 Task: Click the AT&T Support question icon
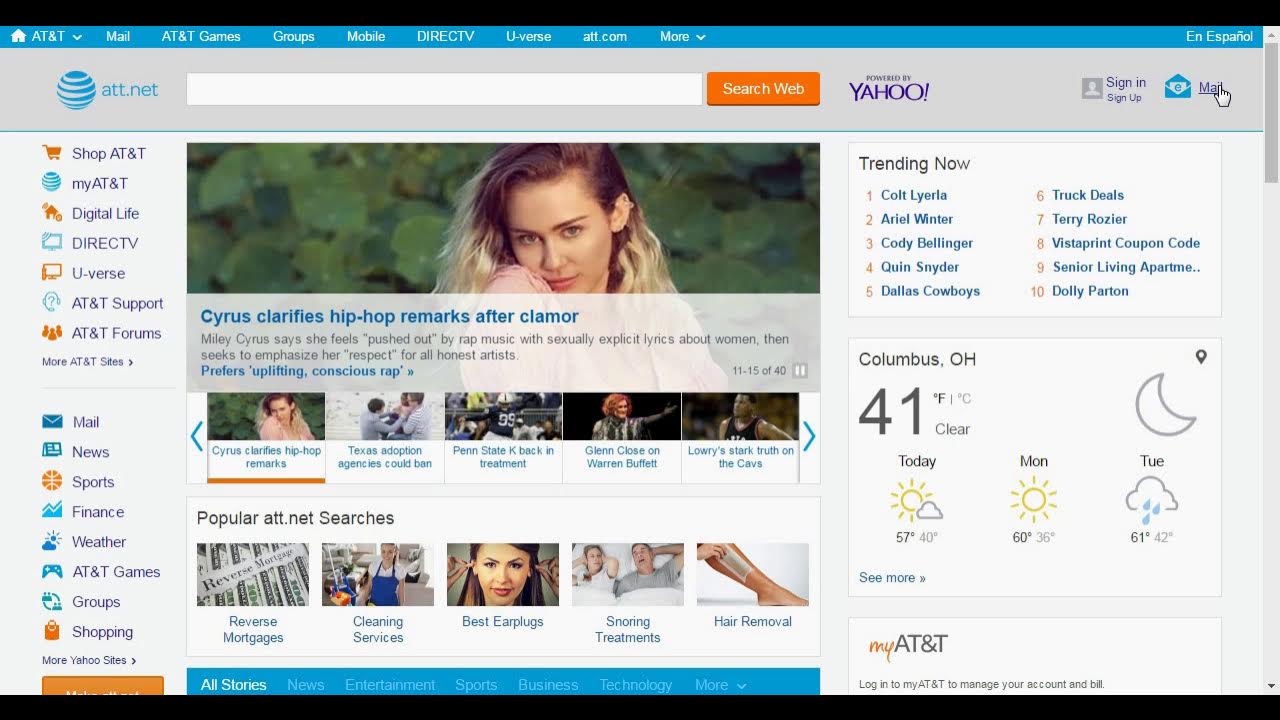point(52,303)
